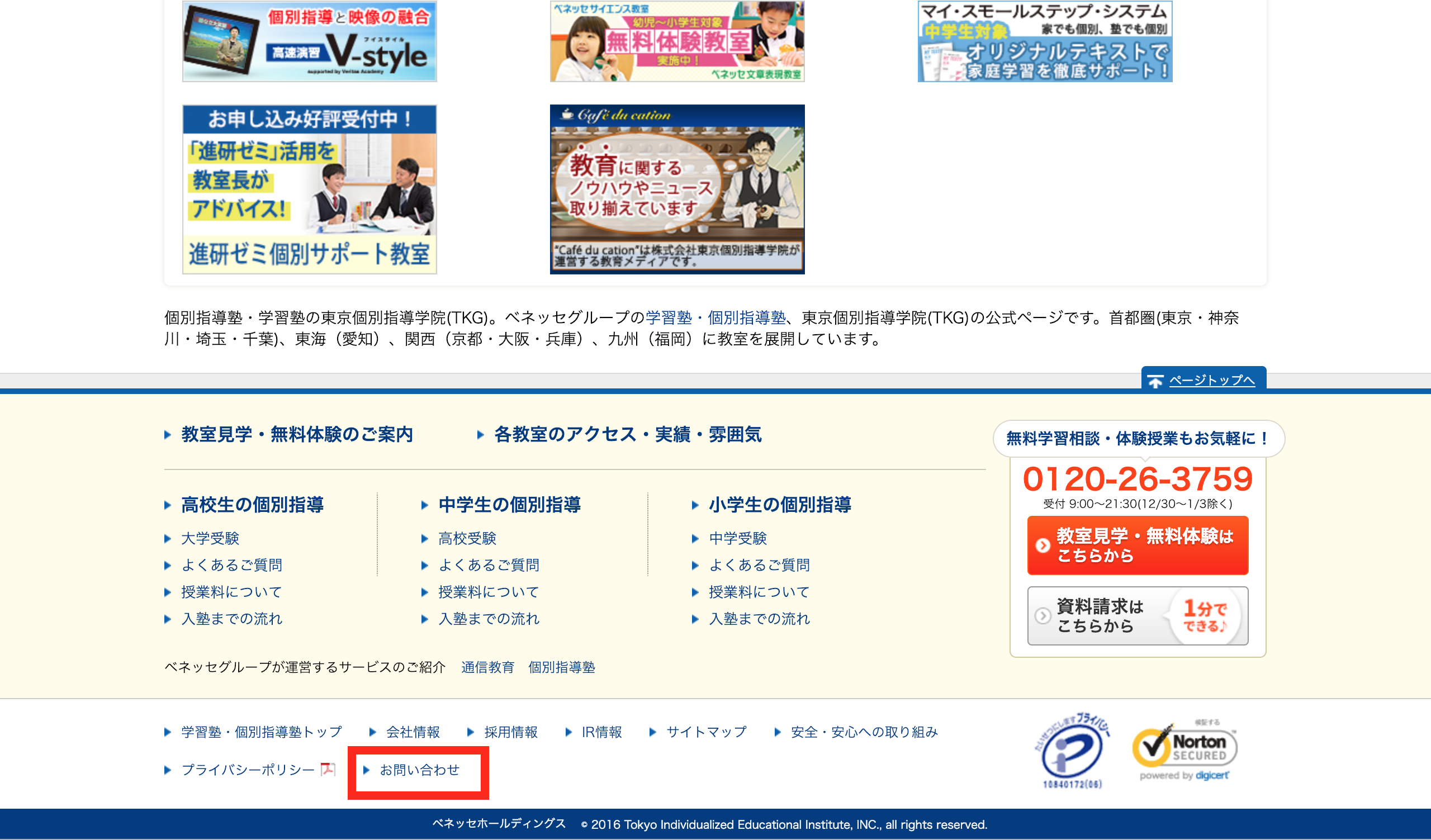Image resolution: width=1431 pixels, height=840 pixels.
Task: Open 高校生の個別指導 section
Action: 252,504
